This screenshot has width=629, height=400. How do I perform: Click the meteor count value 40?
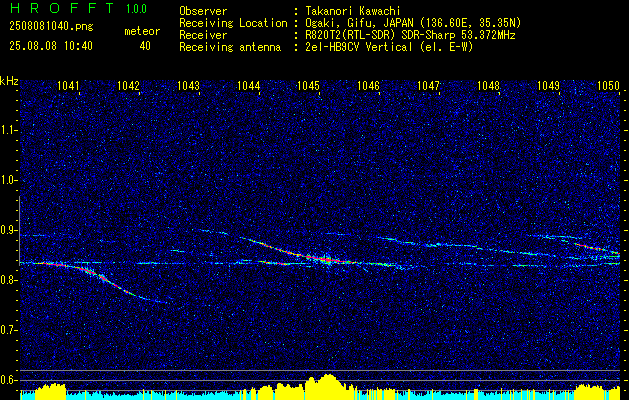(145, 46)
